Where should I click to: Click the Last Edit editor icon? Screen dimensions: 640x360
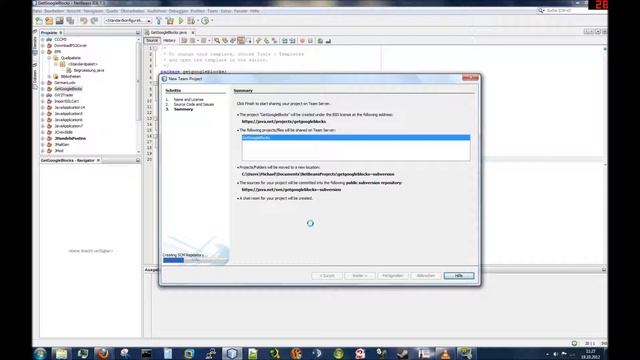click(184, 41)
